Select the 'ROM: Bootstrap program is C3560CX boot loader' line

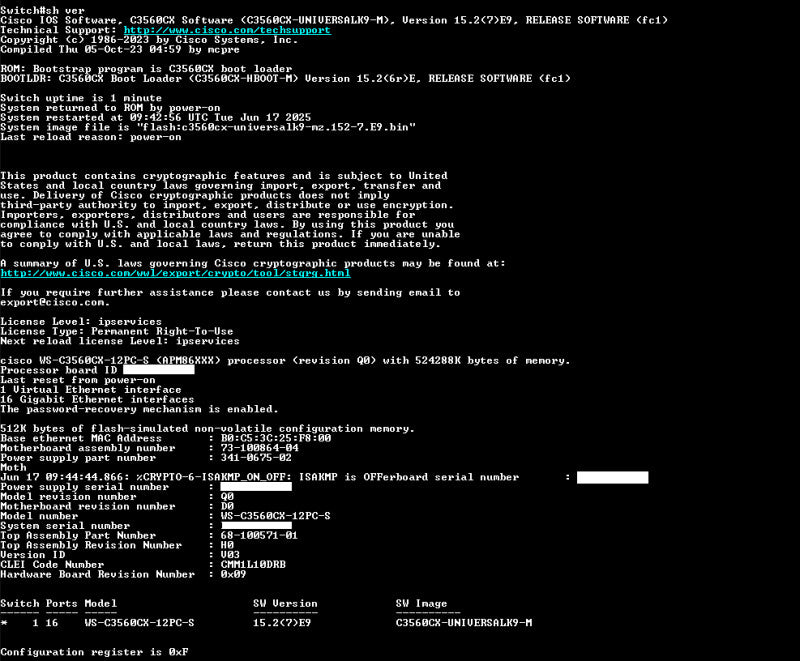pos(146,69)
